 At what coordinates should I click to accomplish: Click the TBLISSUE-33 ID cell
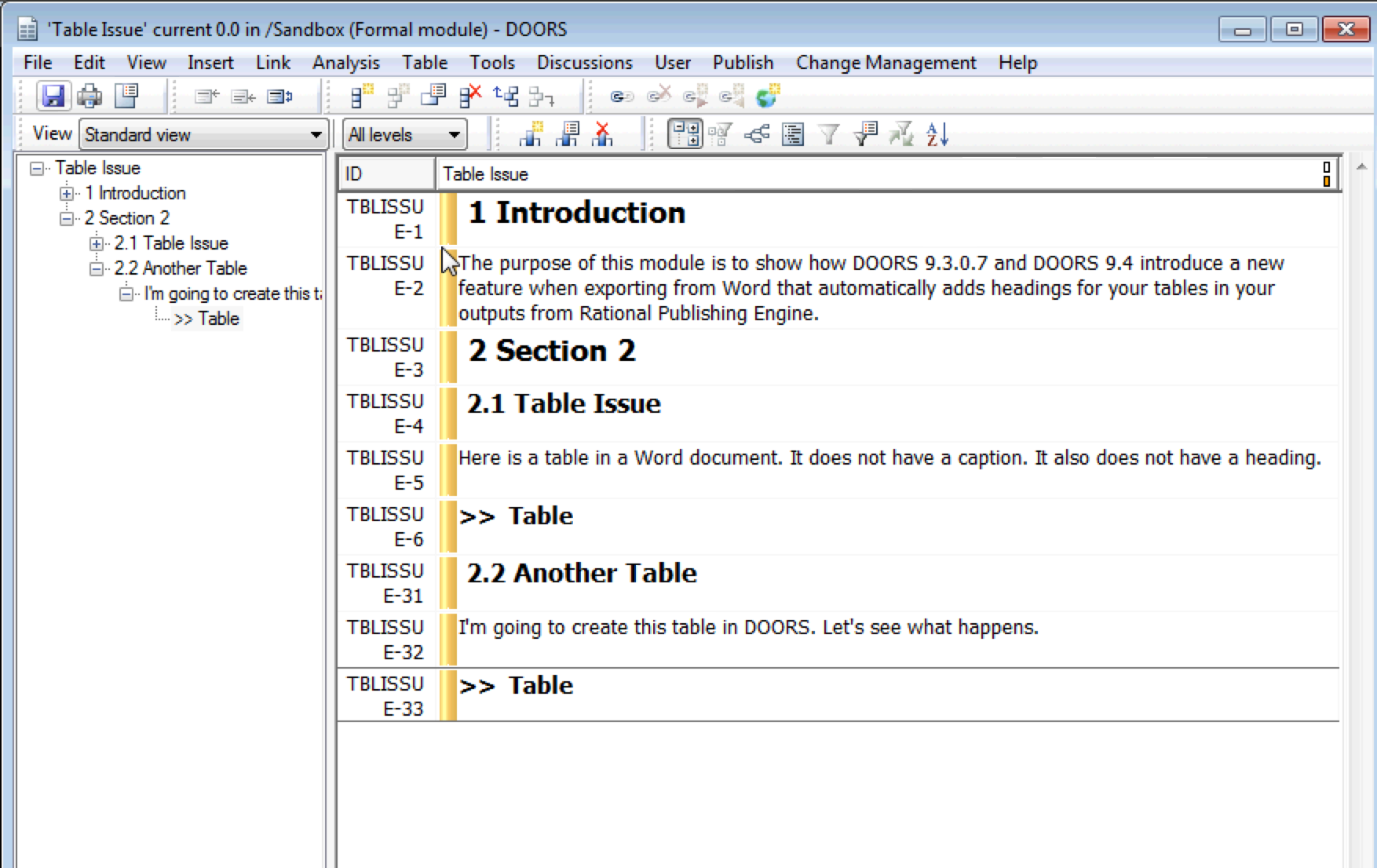[386, 695]
